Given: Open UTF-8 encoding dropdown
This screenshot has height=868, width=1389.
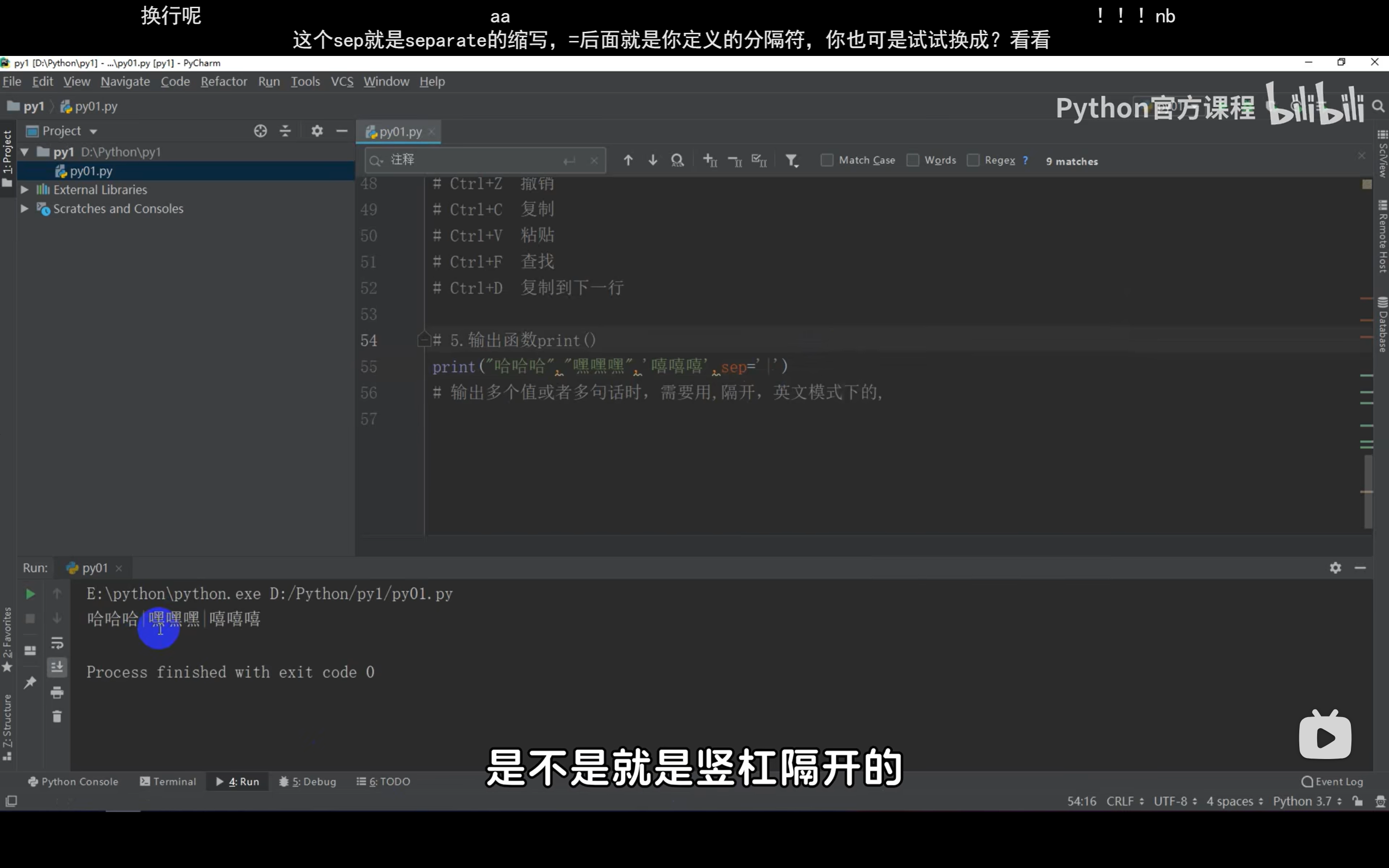Looking at the screenshot, I should coord(1175,801).
